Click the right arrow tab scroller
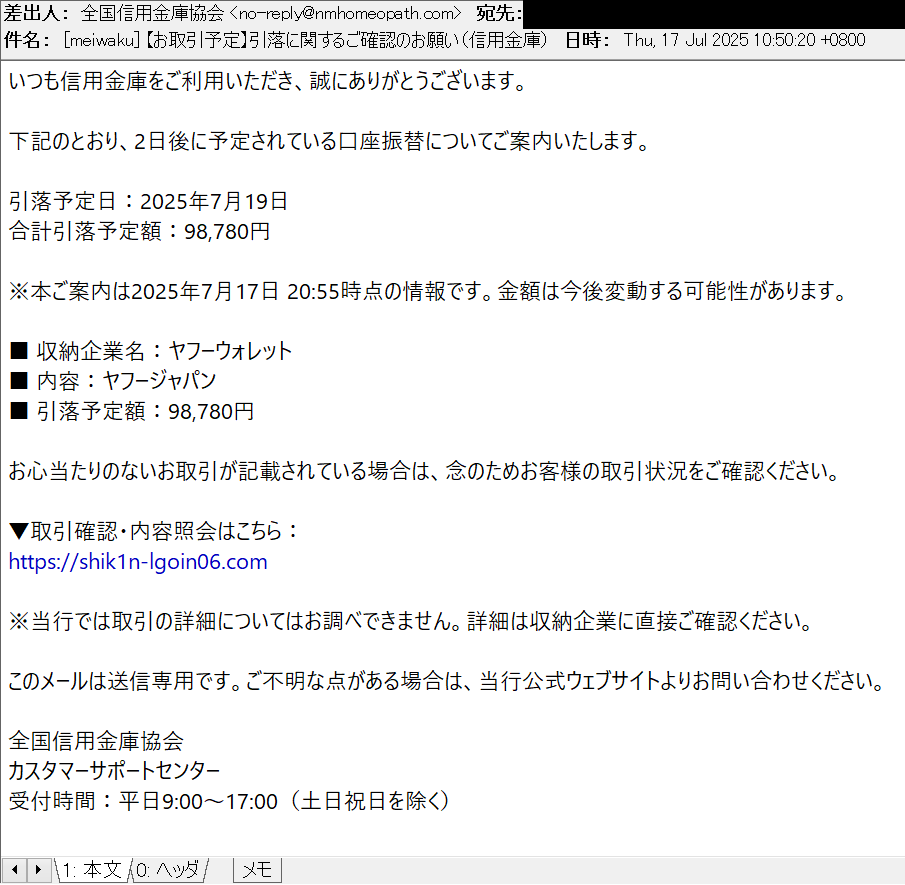 tap(38, 869)
